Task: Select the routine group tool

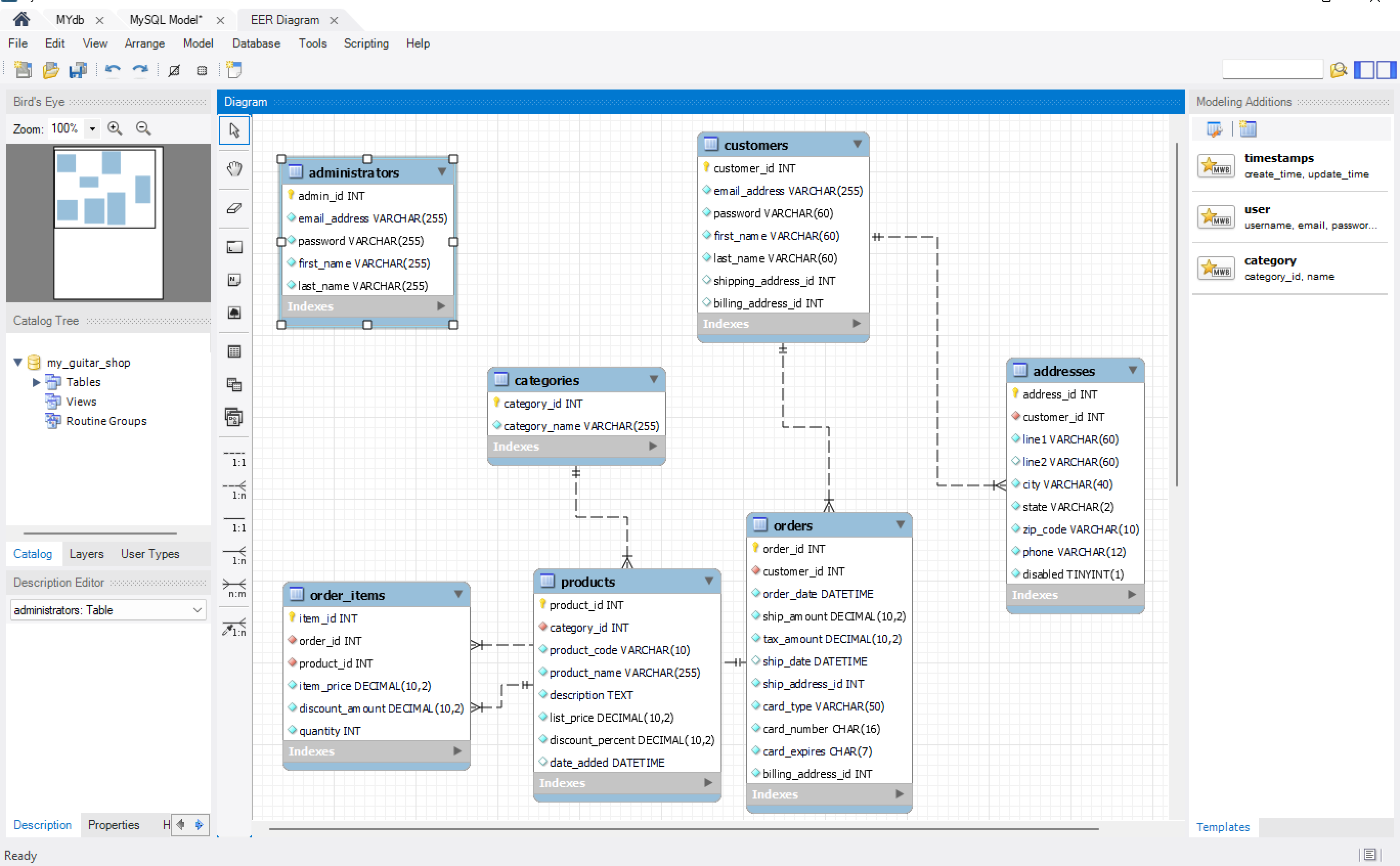Action: point(234,417)
